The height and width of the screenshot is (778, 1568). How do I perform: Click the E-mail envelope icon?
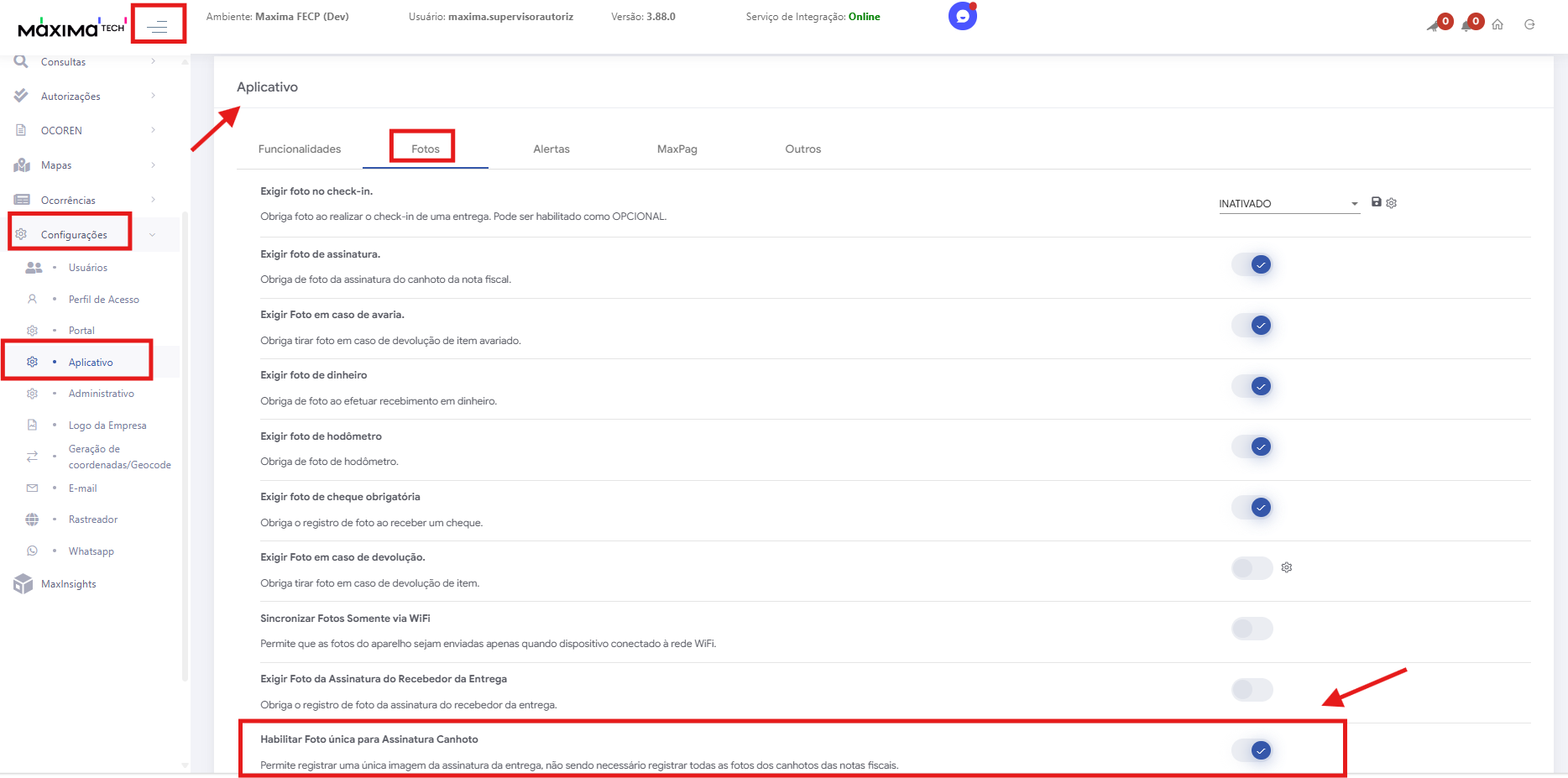pos(33,488)
